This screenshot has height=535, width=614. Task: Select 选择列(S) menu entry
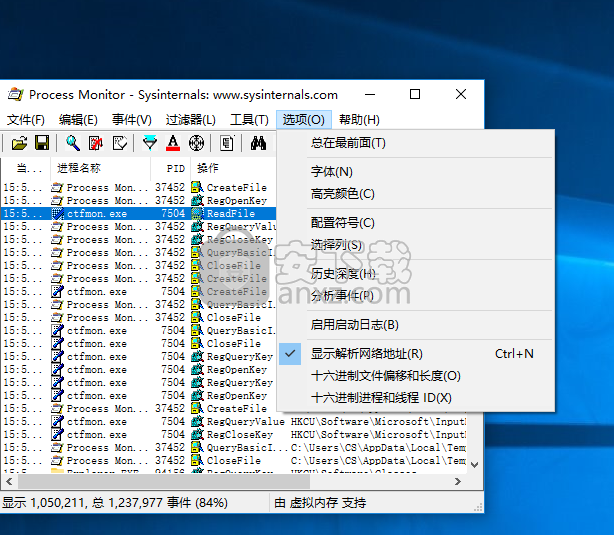click(415, 244)
